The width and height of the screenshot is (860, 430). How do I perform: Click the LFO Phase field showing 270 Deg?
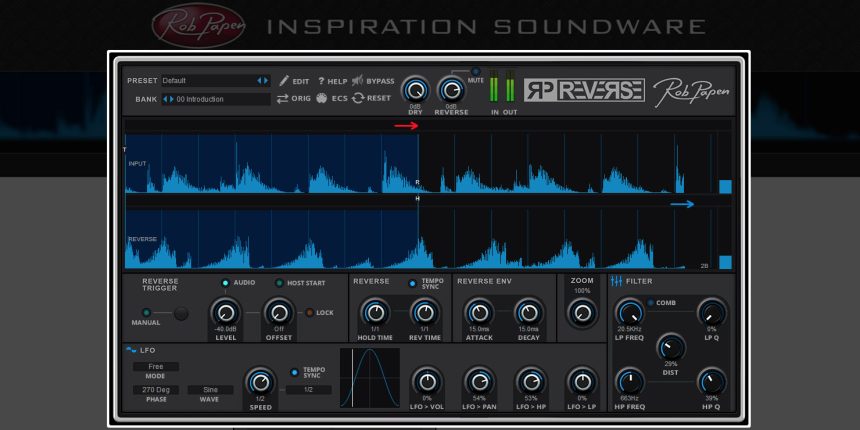pos(155,390)
